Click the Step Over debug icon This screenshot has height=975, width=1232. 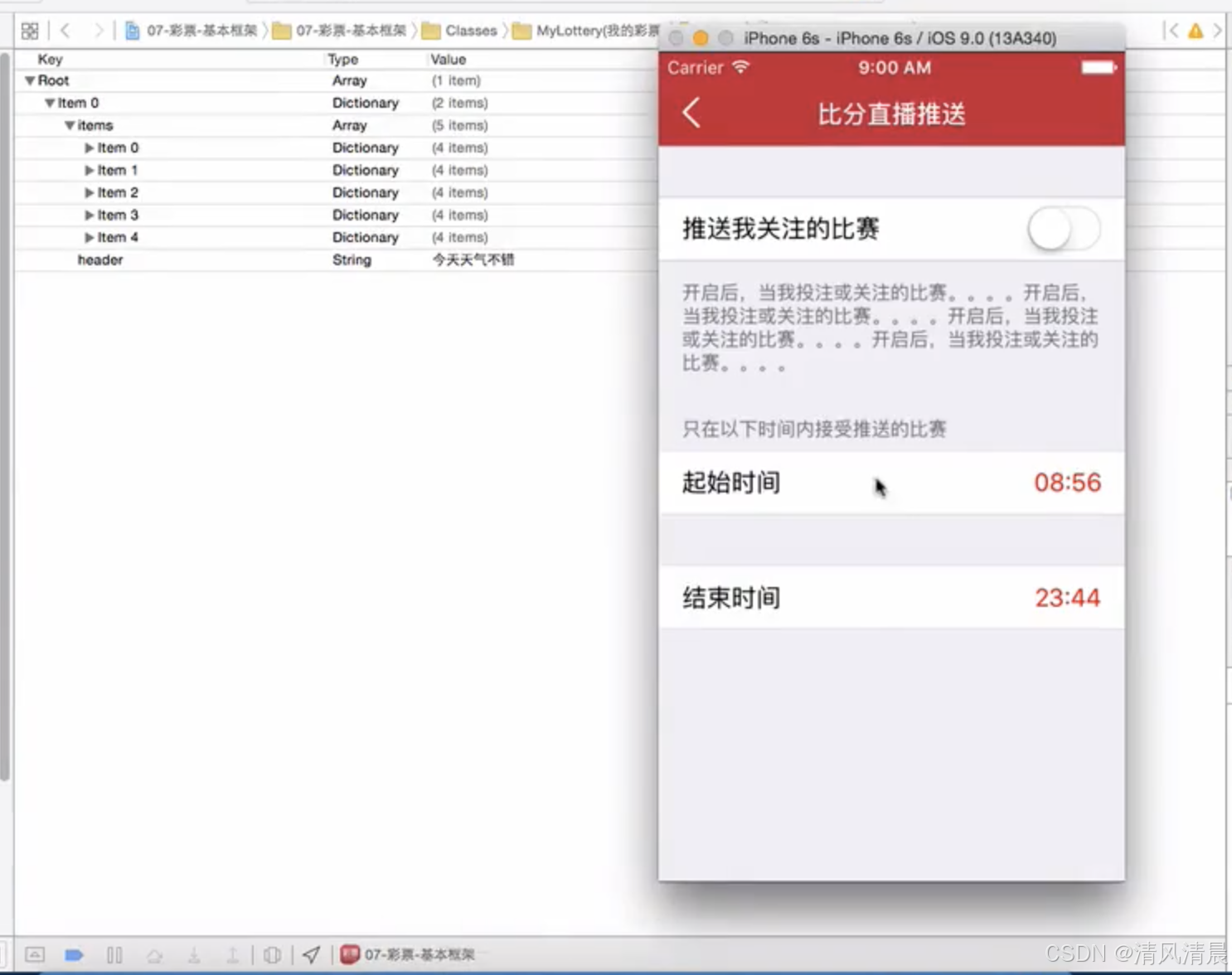tap(154, 955)
